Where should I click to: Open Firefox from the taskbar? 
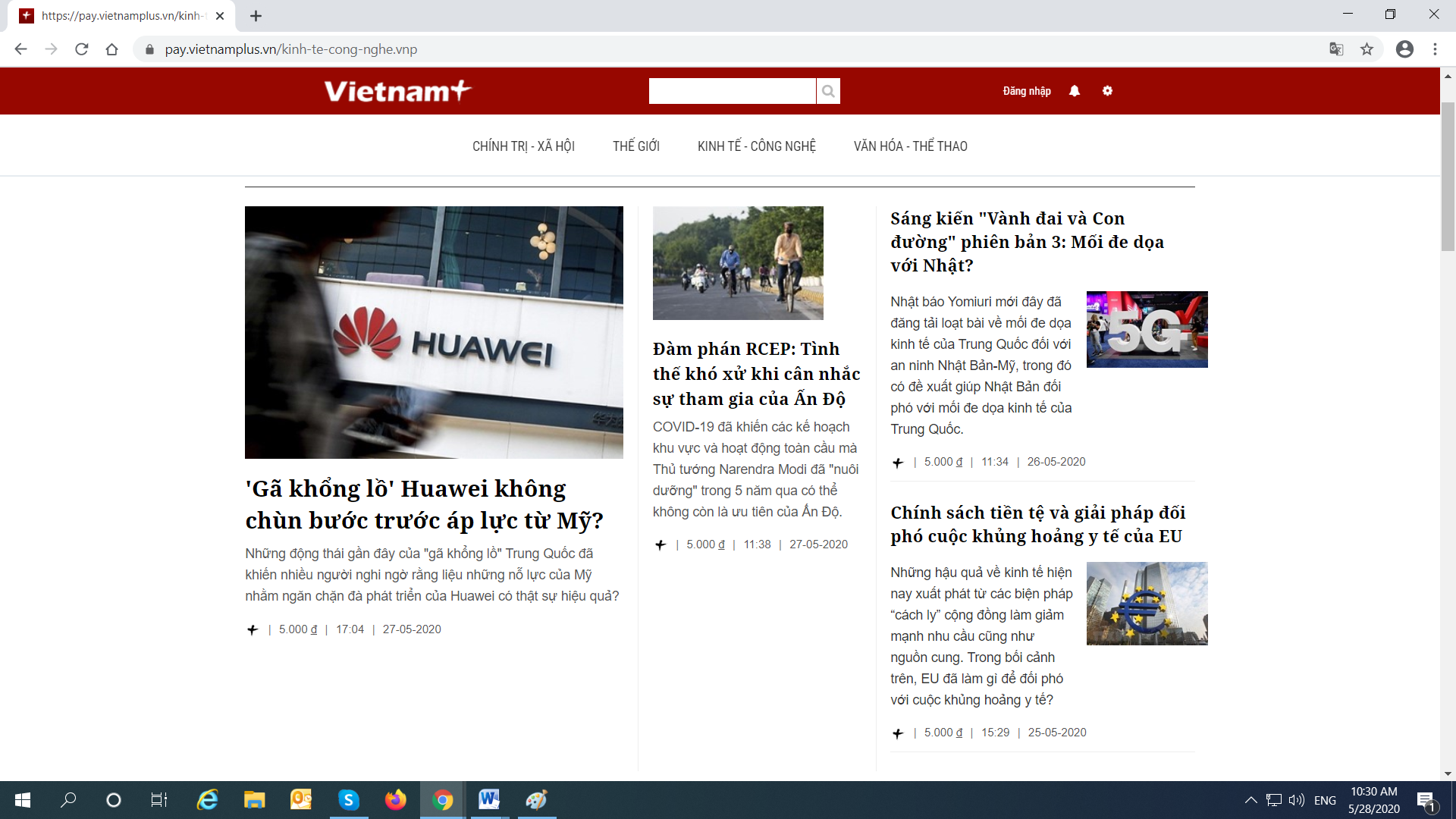395,800
